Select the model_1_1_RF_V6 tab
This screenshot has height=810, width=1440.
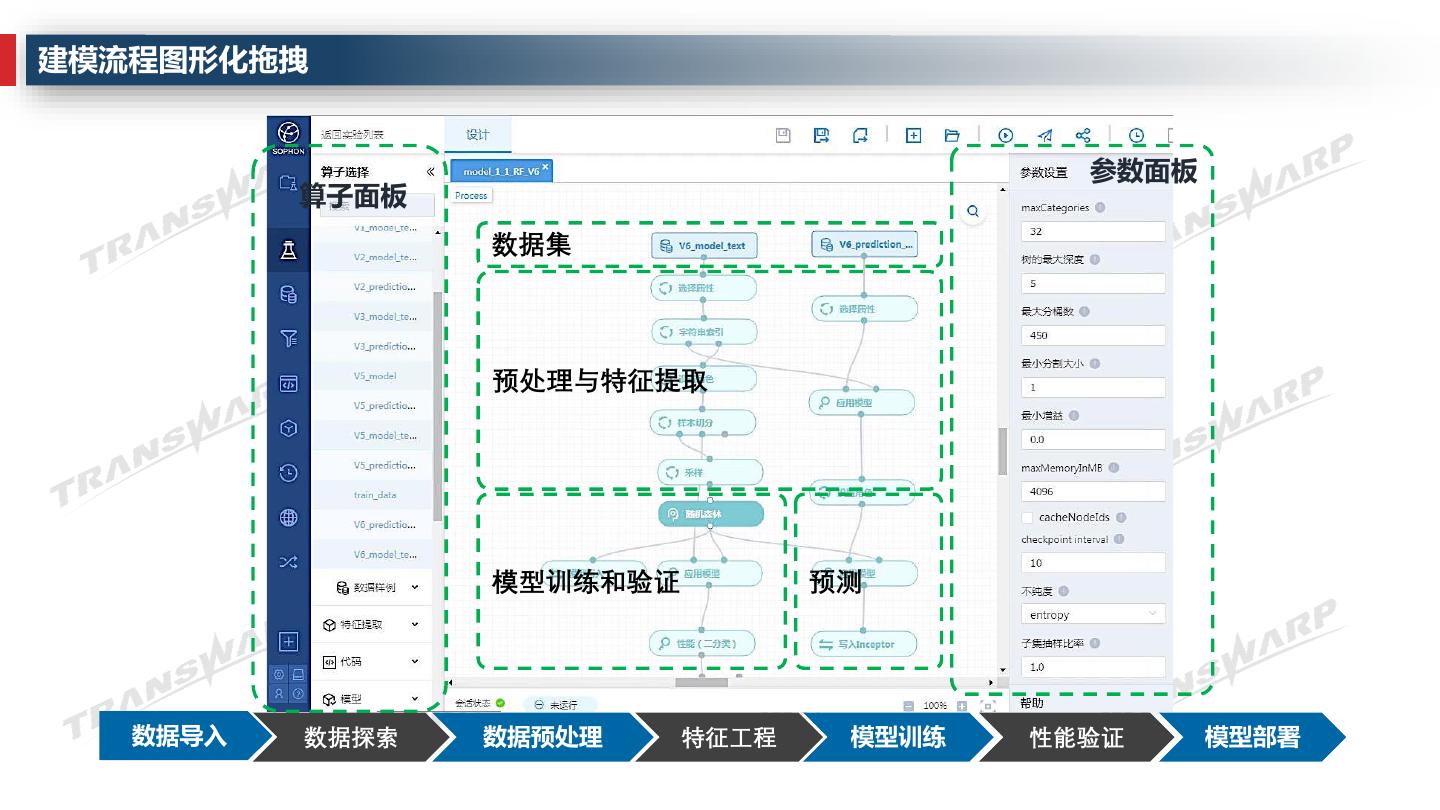[501, 172]
